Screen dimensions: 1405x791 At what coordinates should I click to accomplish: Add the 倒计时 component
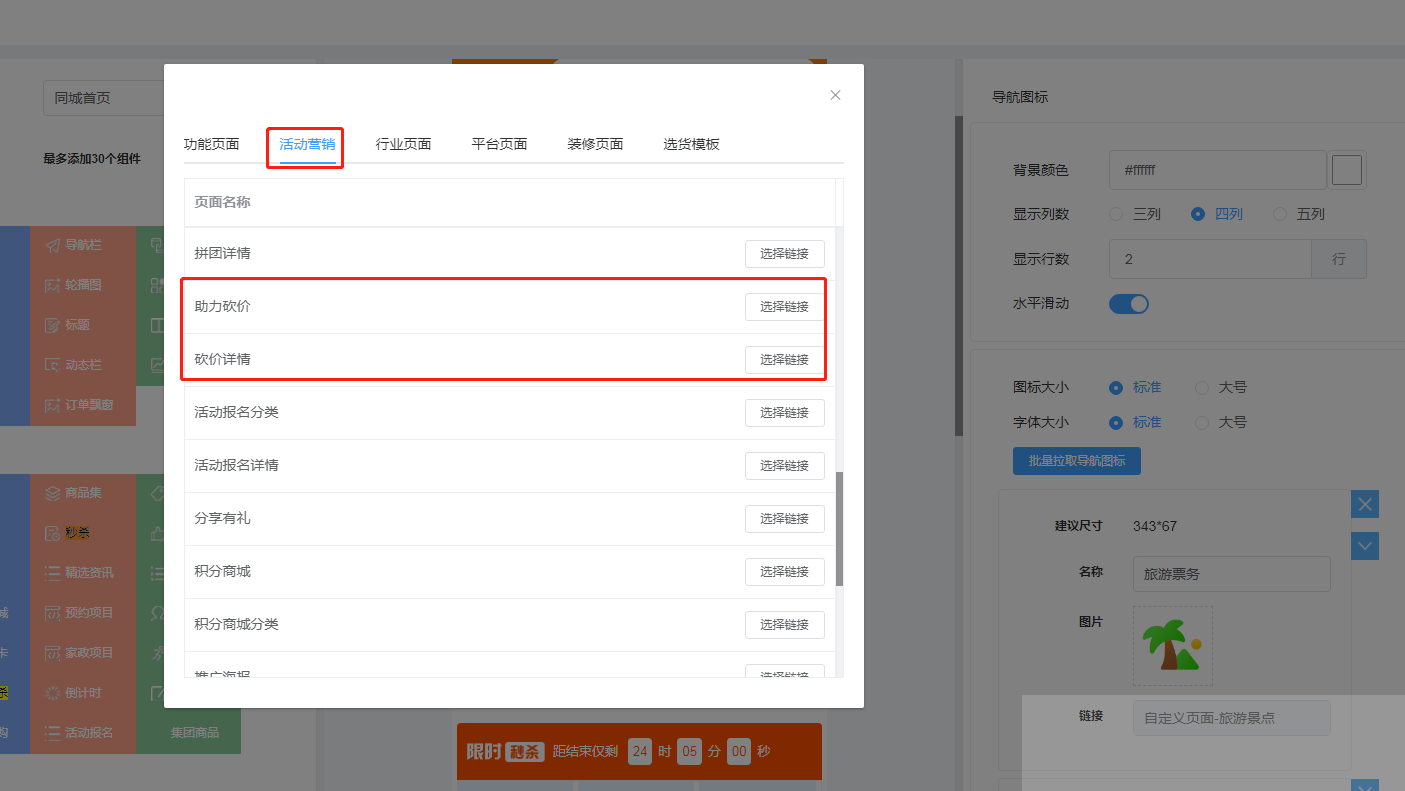pyautogui.click(x=82, y=693)
